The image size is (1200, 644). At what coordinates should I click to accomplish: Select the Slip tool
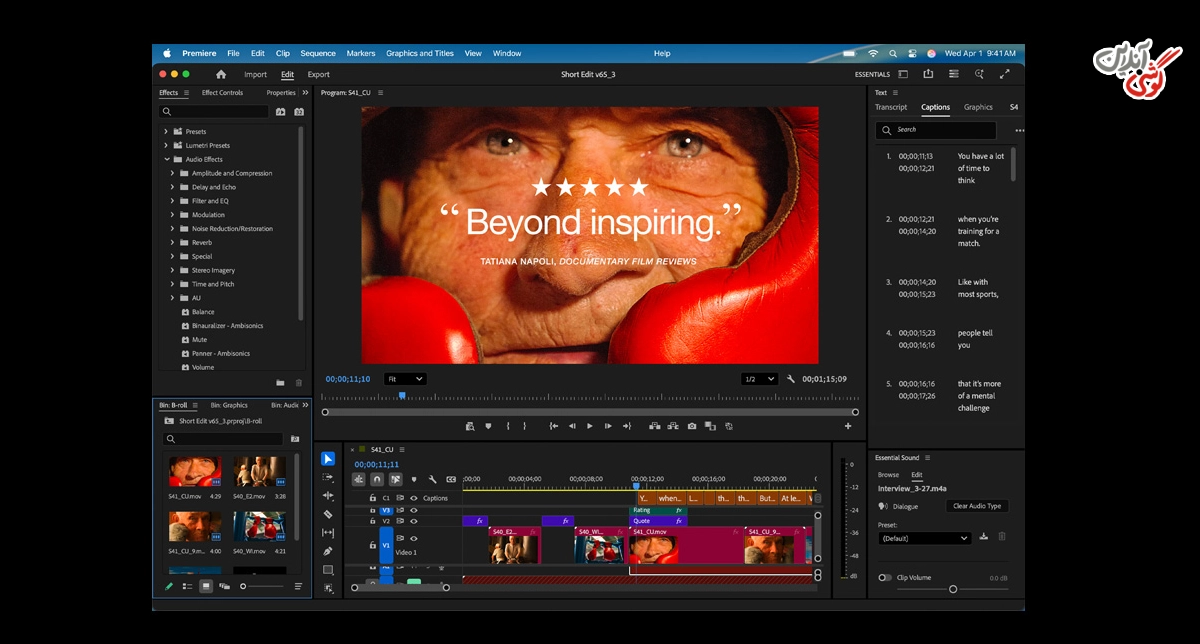click(328, 533)
